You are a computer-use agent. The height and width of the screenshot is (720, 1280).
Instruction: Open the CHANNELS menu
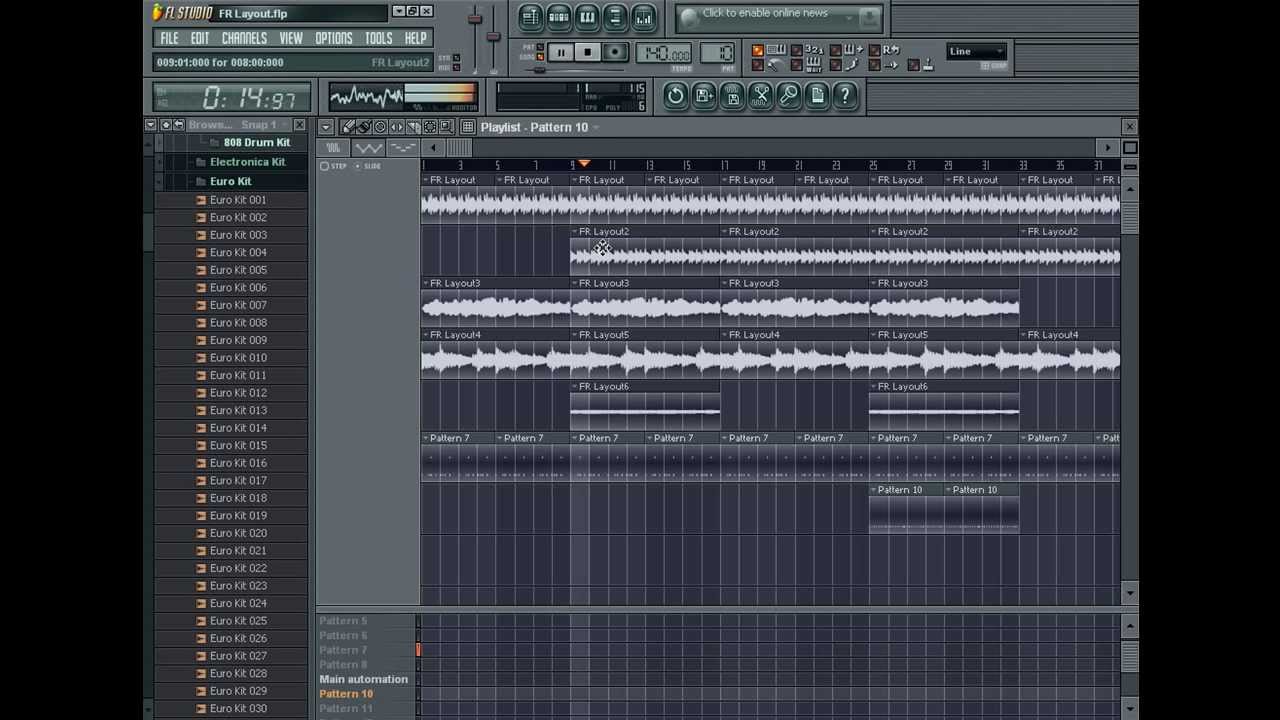[244, 38]
